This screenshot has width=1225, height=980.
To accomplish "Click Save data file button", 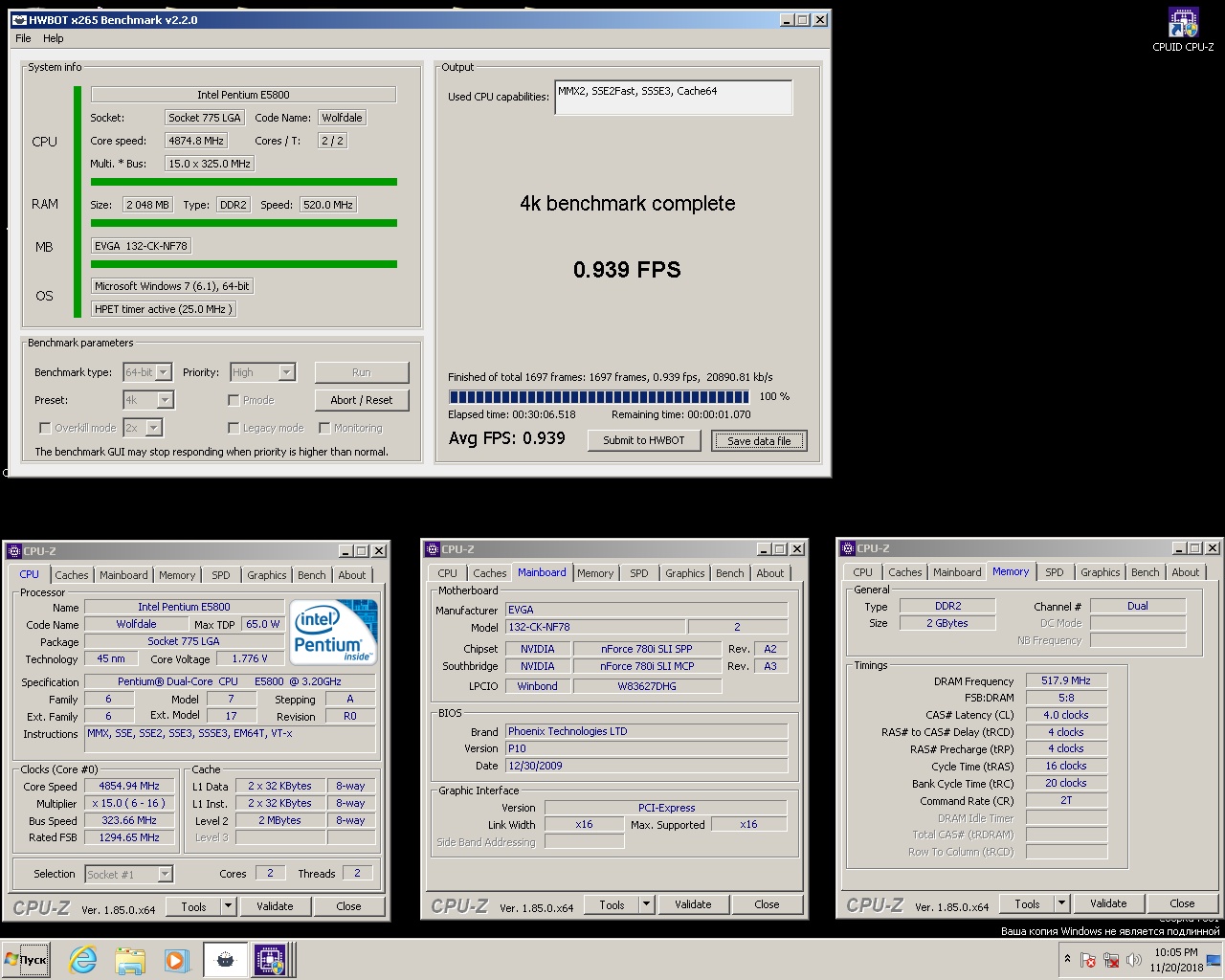I will (759, 441).
